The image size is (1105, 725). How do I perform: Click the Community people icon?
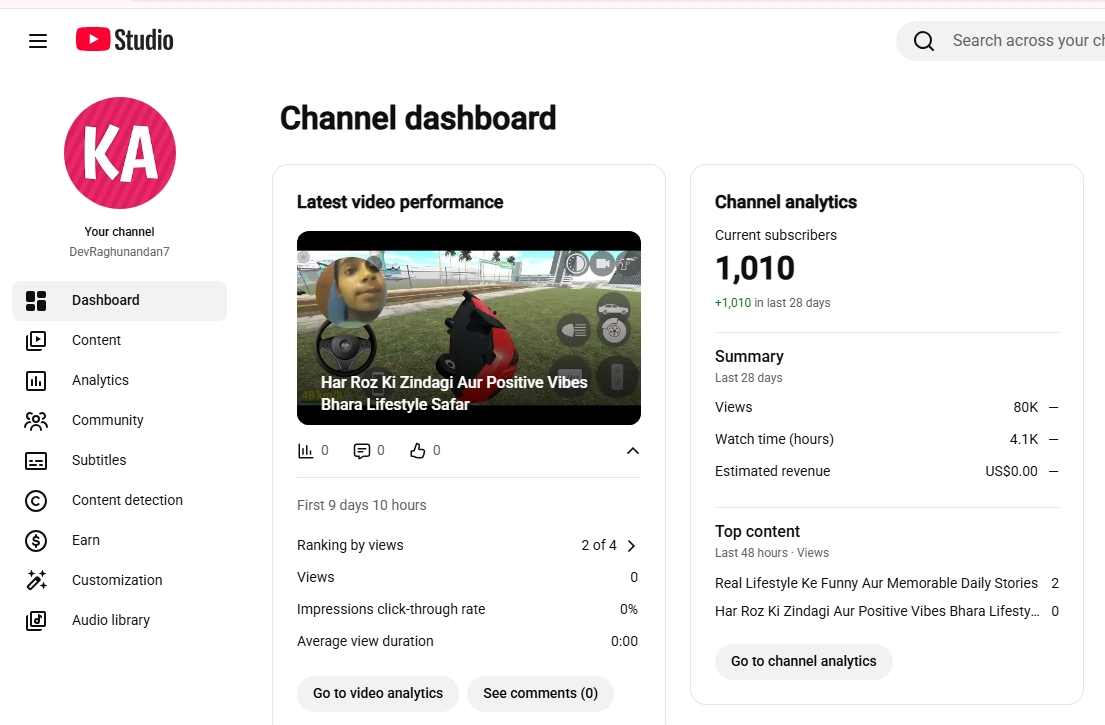point(36,421)
